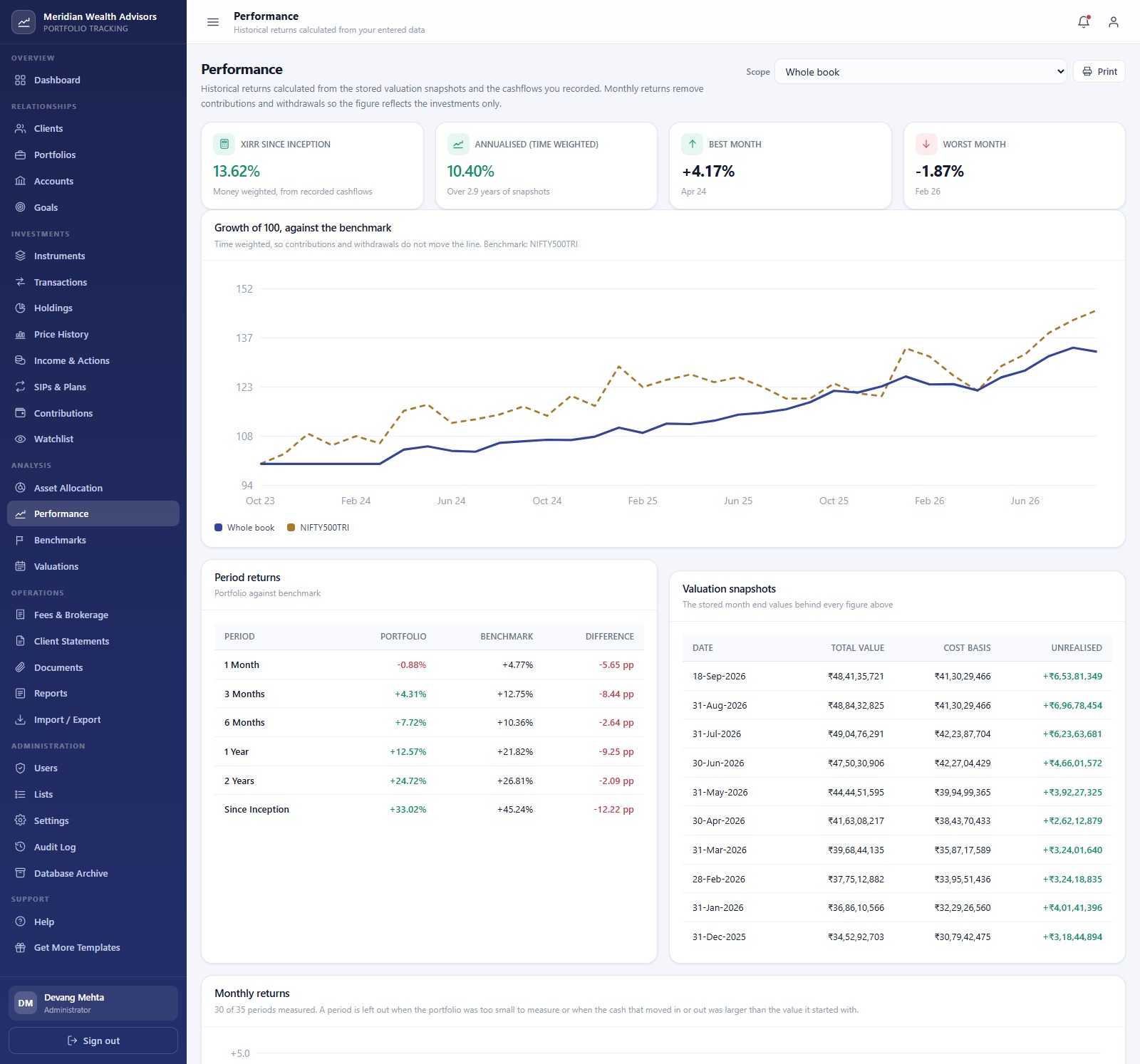Open the Get More Templates link
This screenshot has height=1064, width=1140.
point(93,947)
